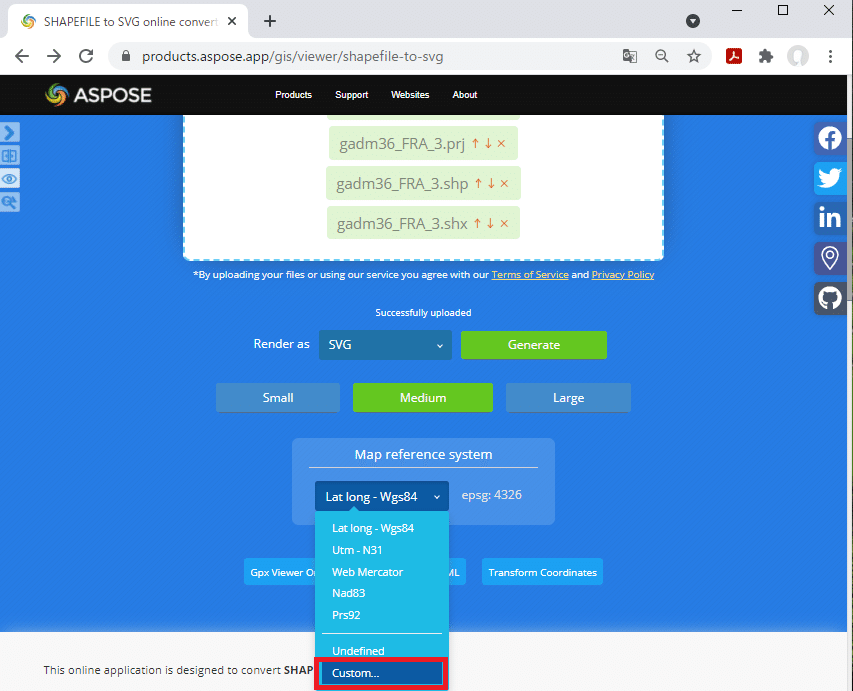Choose Custom... from reference system list

click(381, 673)
